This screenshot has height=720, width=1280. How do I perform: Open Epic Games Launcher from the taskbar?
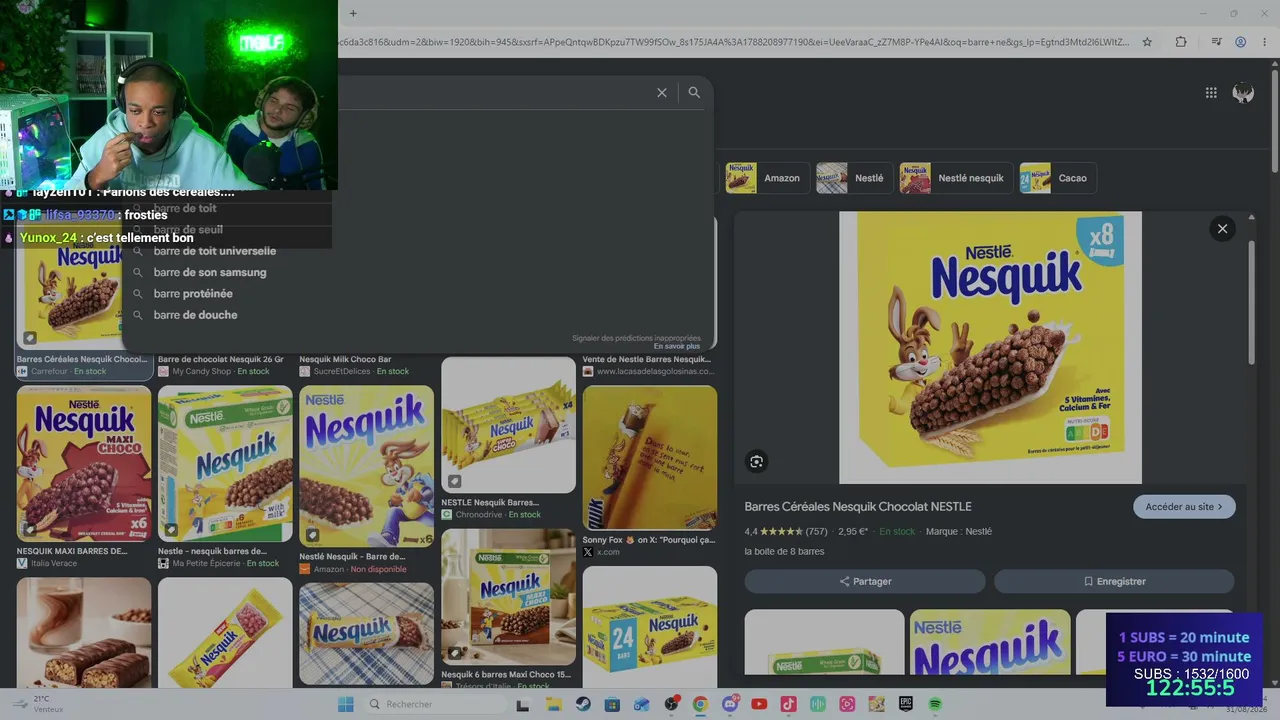906,704
